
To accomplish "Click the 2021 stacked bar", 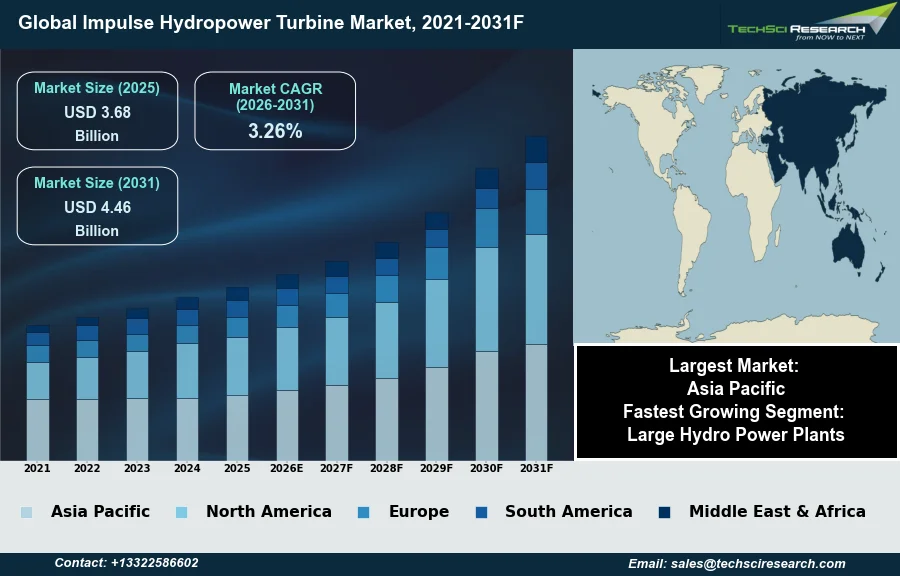I will click(38, 392).
